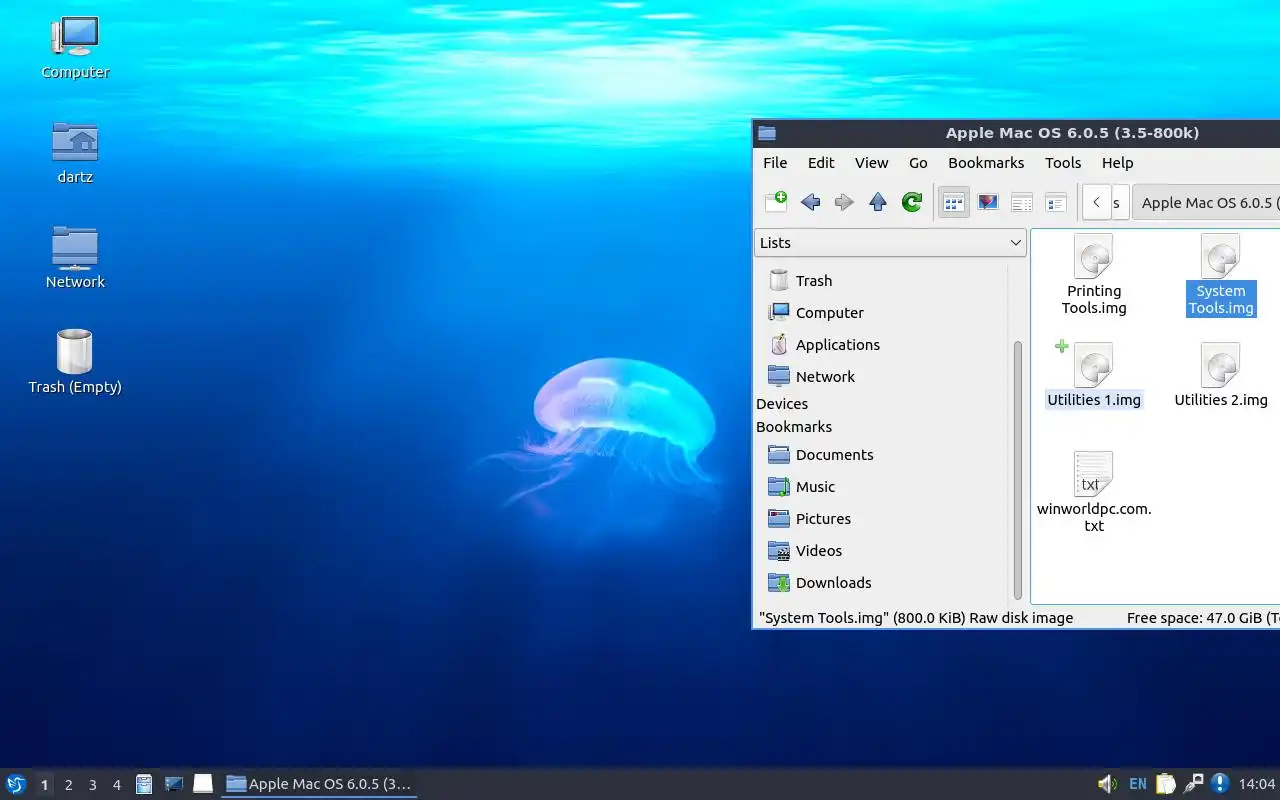1280x800 pixels.
Task: Open the network connection tray icon
Action: pyautogui.click(x=1193, y=784)
